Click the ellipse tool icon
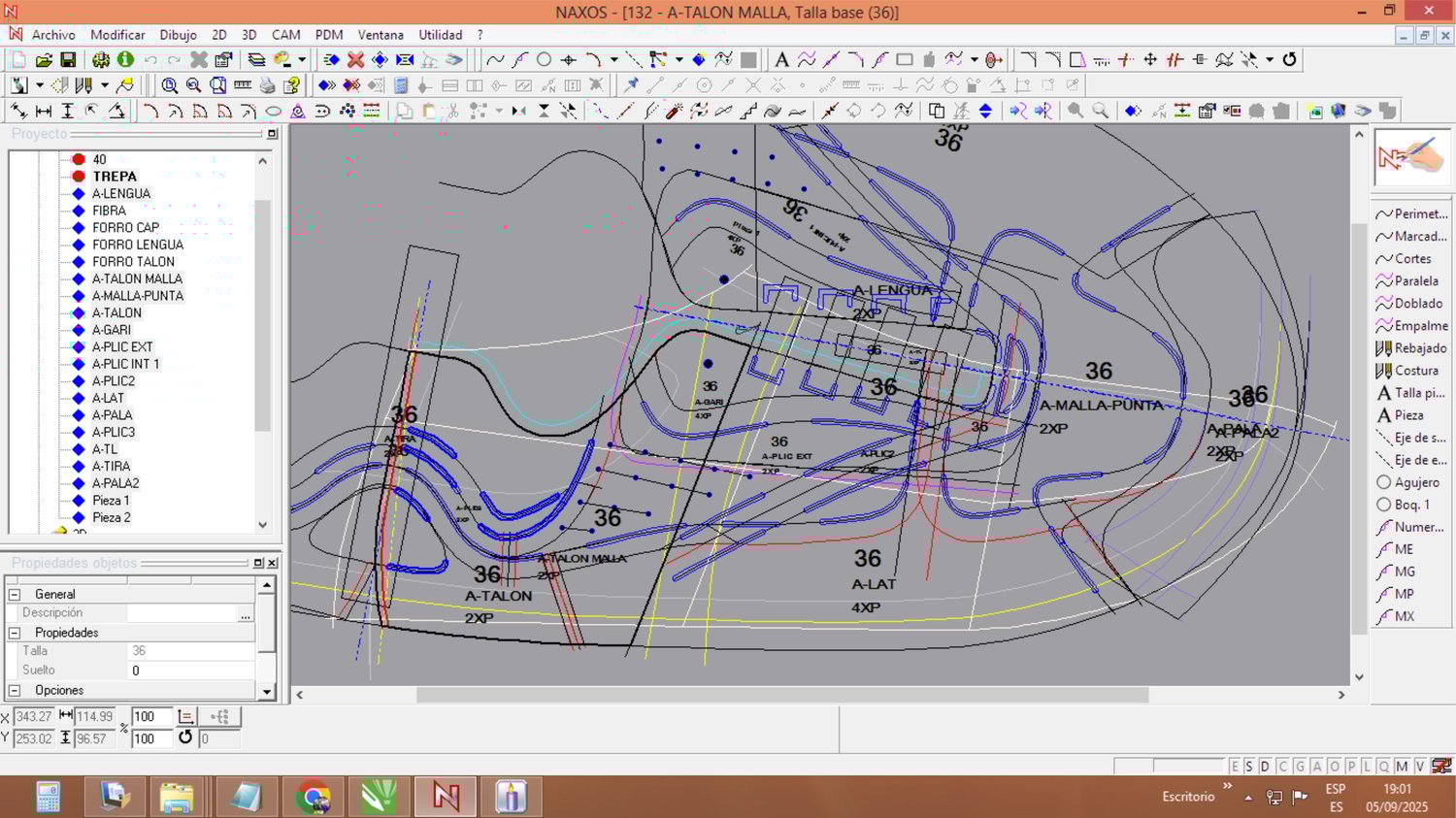1456x818 pixels. point(274,112)
